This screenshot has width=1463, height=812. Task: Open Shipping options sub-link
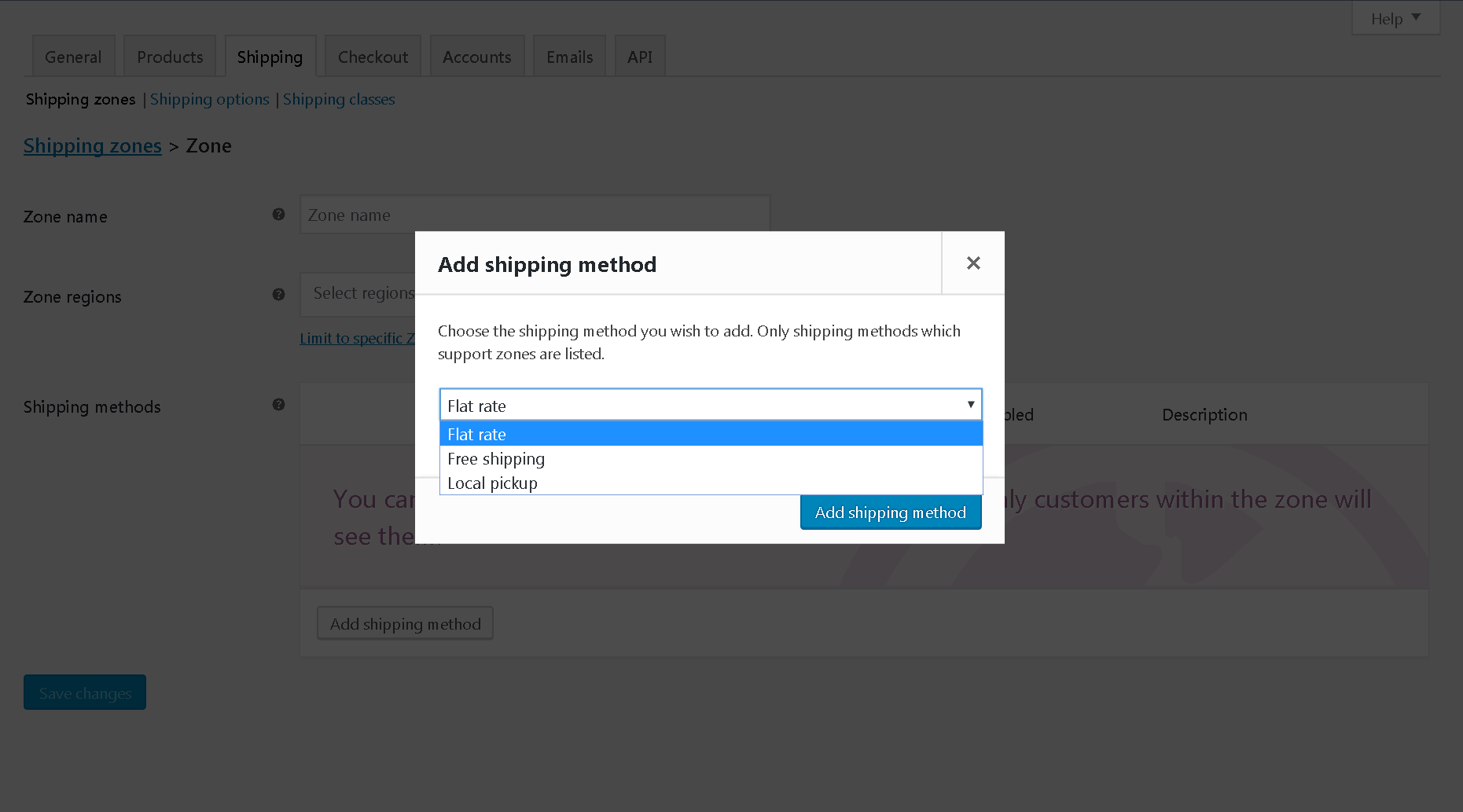coord(210,100)
